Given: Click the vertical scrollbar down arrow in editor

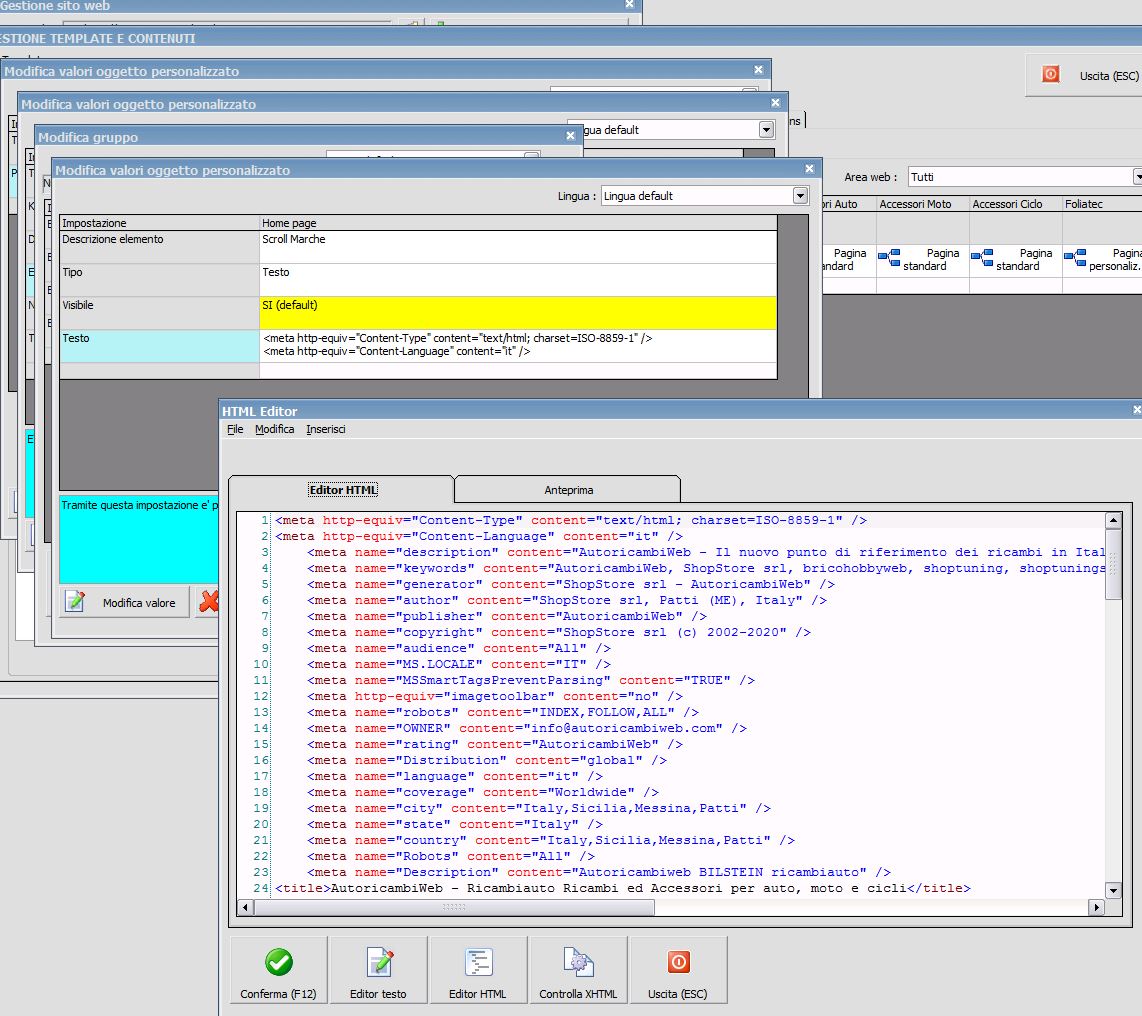Looking at the screenshot, I should (x=1113, y=890).
